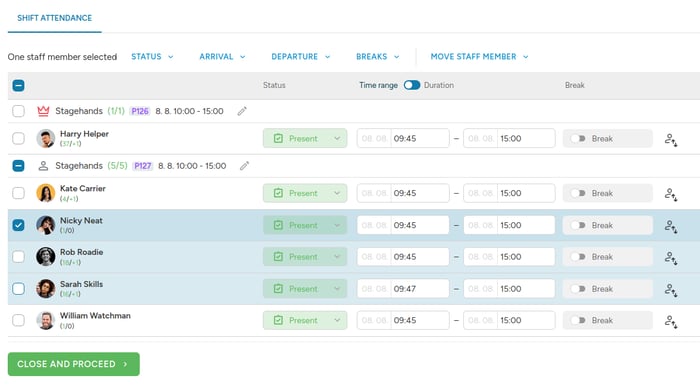Switch to the SHIFT ATTENDANCE tab

click(x=54, y=18)
